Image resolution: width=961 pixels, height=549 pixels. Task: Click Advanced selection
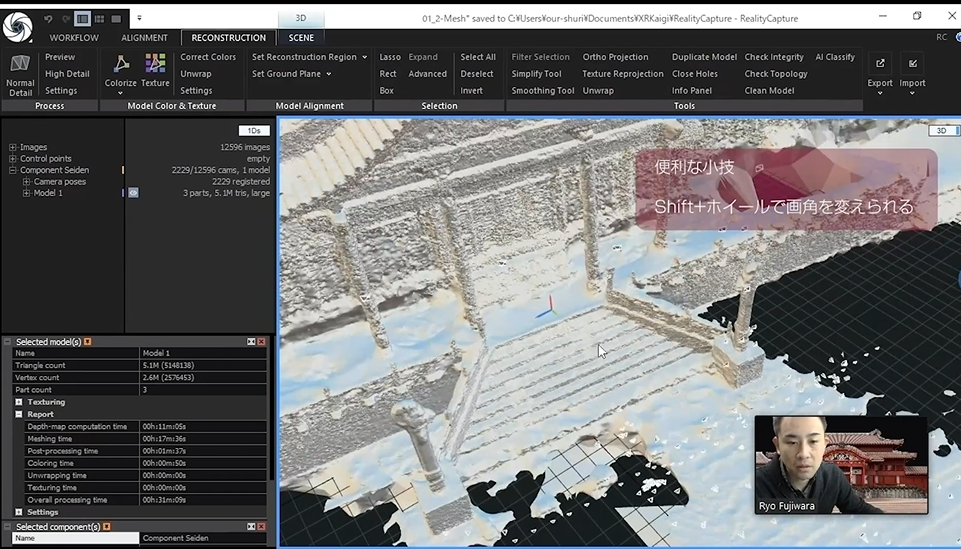tap(427, 74)
